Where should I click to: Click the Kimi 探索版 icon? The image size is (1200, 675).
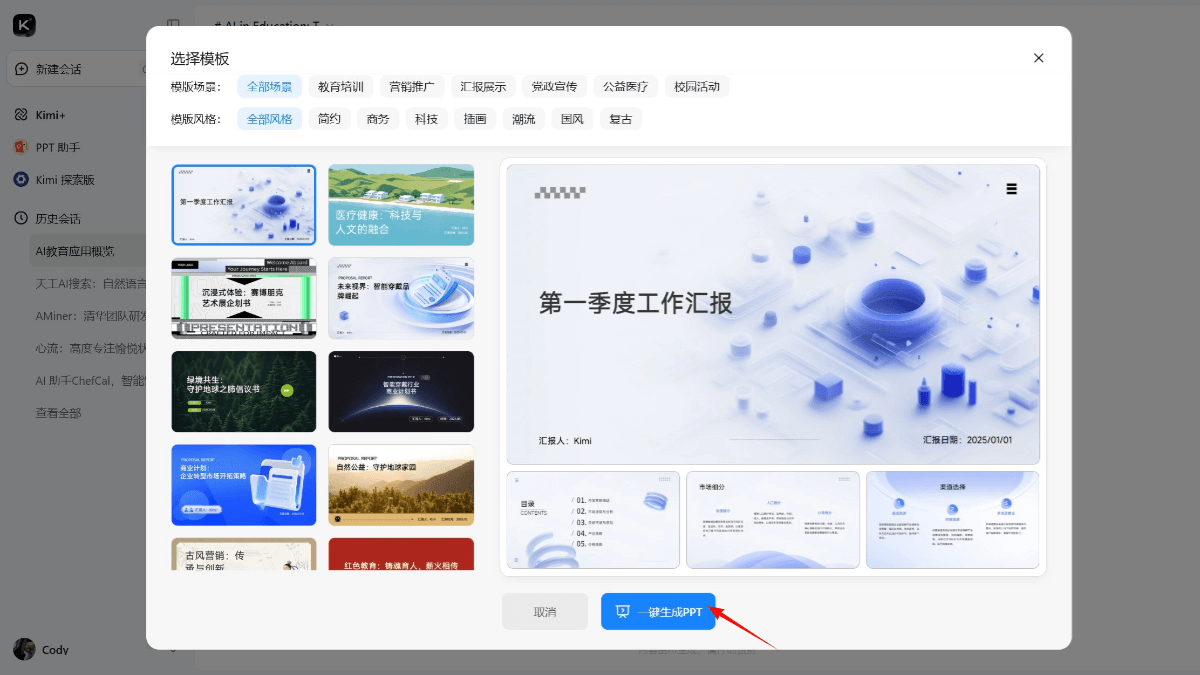click(21, 180)
